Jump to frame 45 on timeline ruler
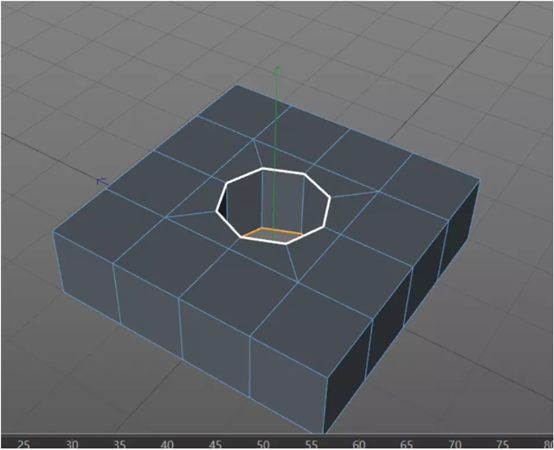This screenshot has width=554, height=450. click(215, 444)
